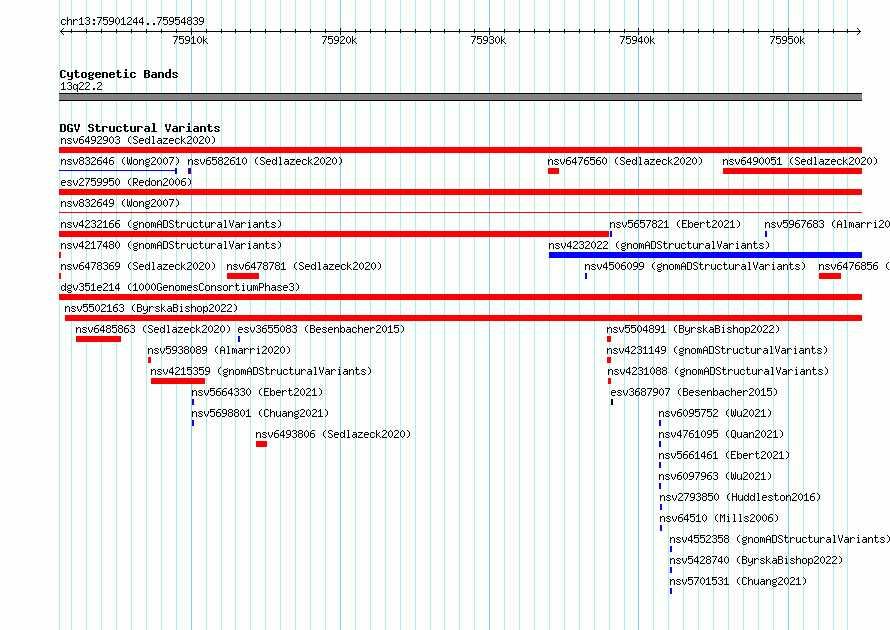Open the nsv5938089 (Almarri2020) label
890x630 pixels.
(x=219, y=350)
